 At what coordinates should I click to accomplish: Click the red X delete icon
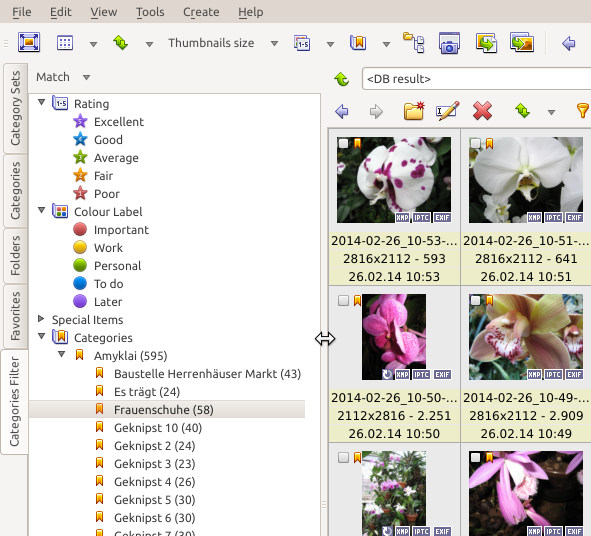pyautogui.click(x=482, y=111)
